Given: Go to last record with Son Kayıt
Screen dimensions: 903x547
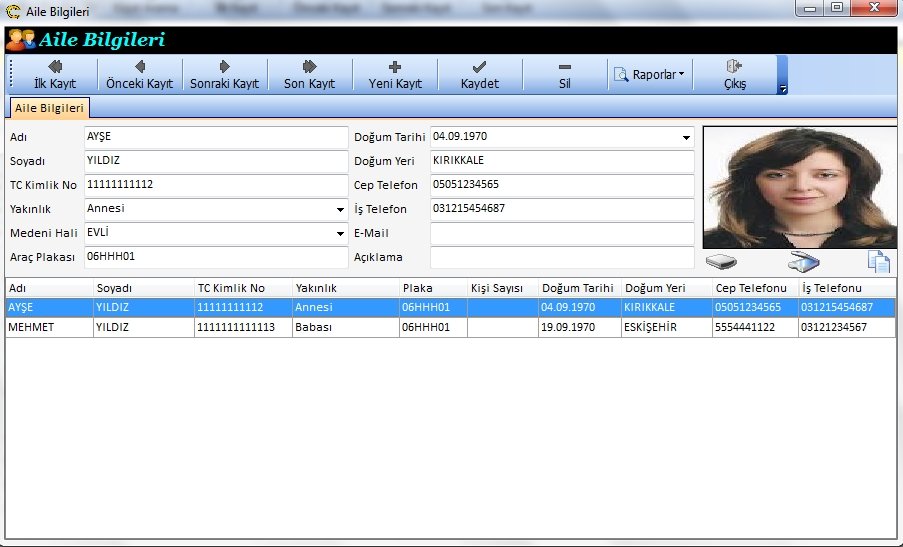Looking at the screenshot, I should click(309, 75).
